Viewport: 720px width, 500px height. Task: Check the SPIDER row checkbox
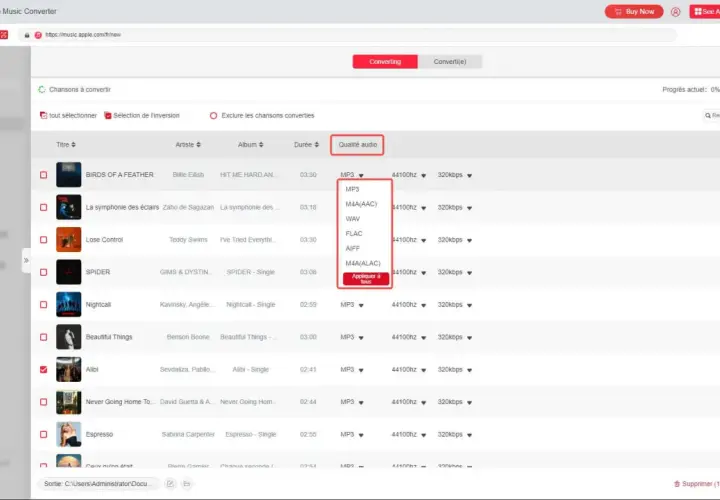[x=44, y=272]
